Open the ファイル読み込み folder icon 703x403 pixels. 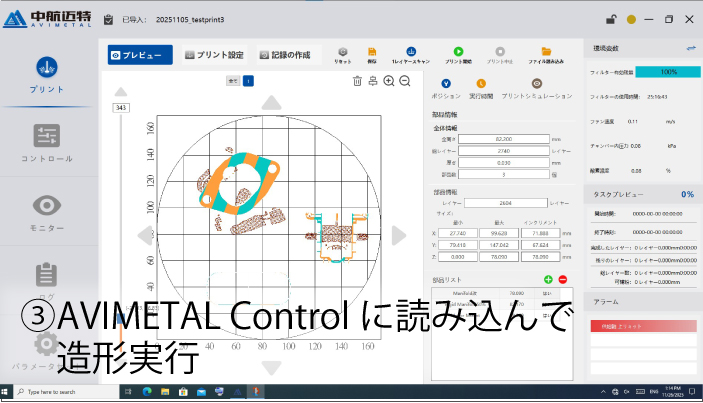pos(546,55)
